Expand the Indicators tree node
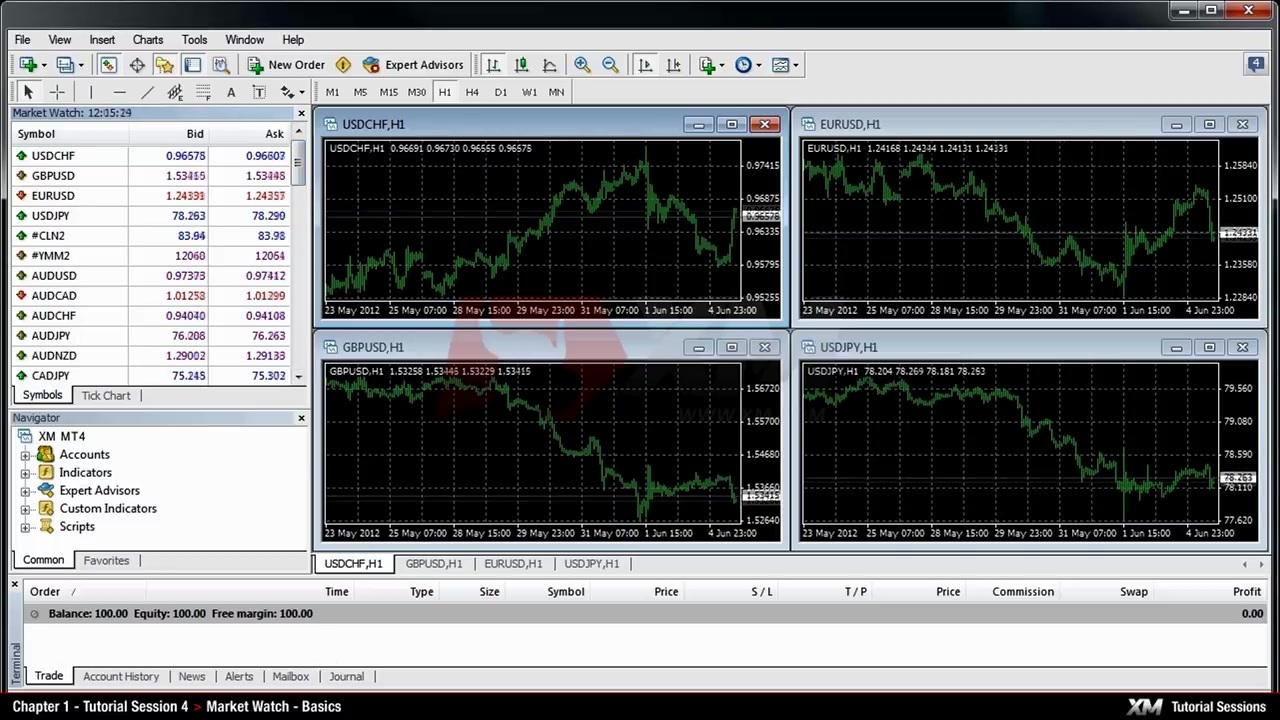The image size is (1280, 720). 25,473
